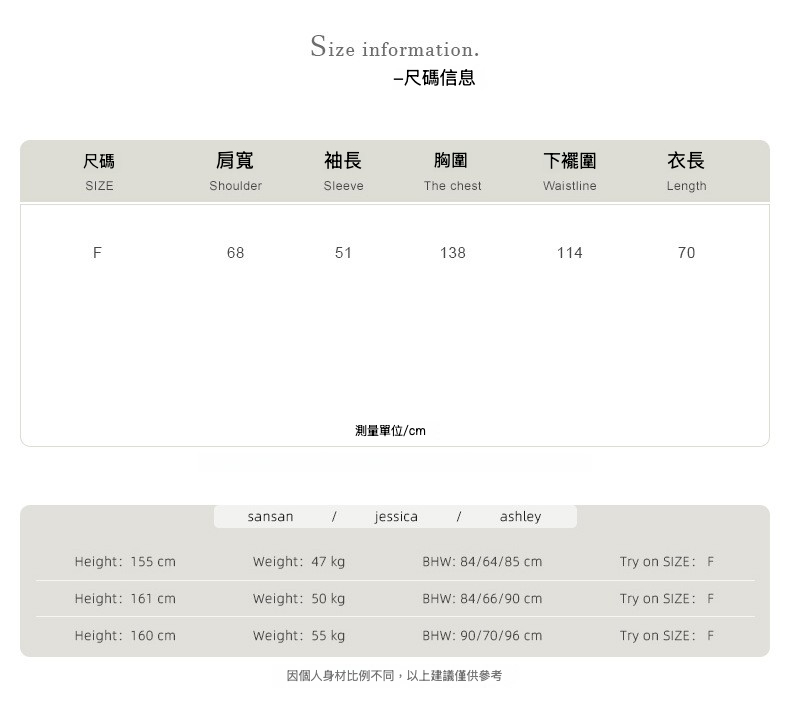Click the size value F in the table

97,252
